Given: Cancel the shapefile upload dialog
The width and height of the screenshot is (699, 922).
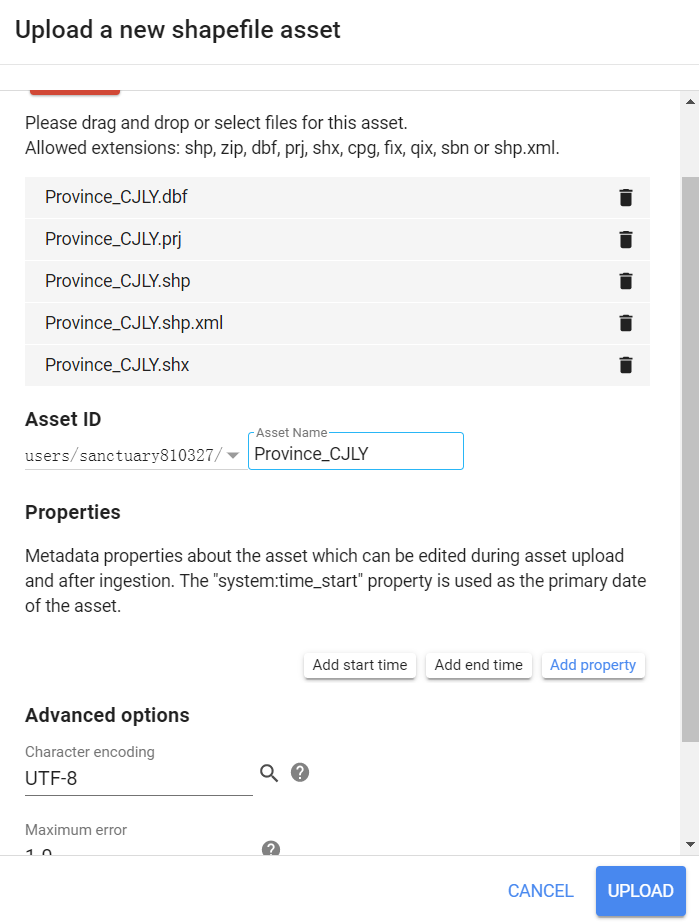Looking at the screenshot, I should (540, 891).
